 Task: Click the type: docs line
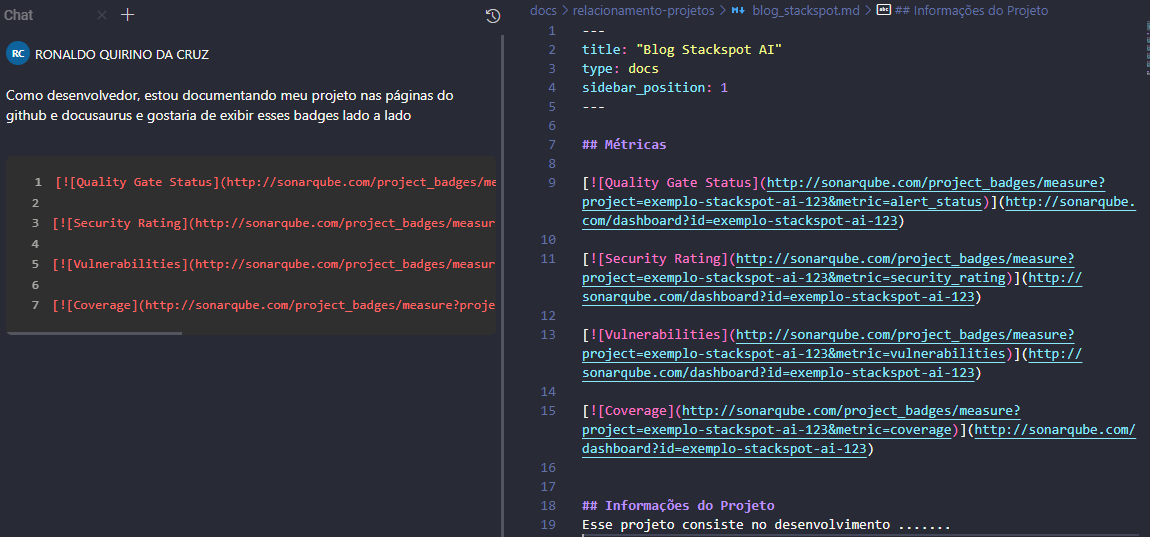[x=620, y=69]
